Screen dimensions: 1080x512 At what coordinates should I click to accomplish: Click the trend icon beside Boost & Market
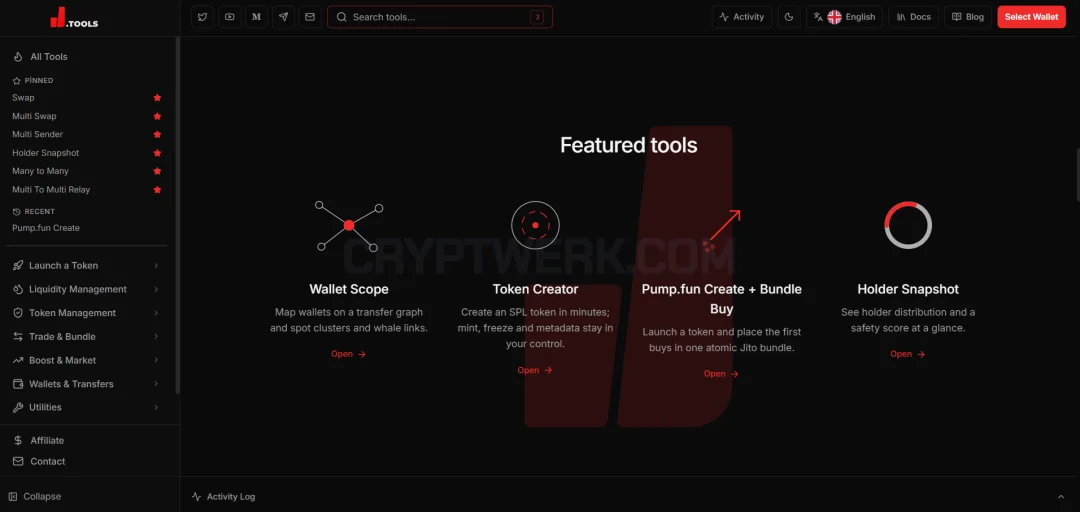click(x=17, y=360)
